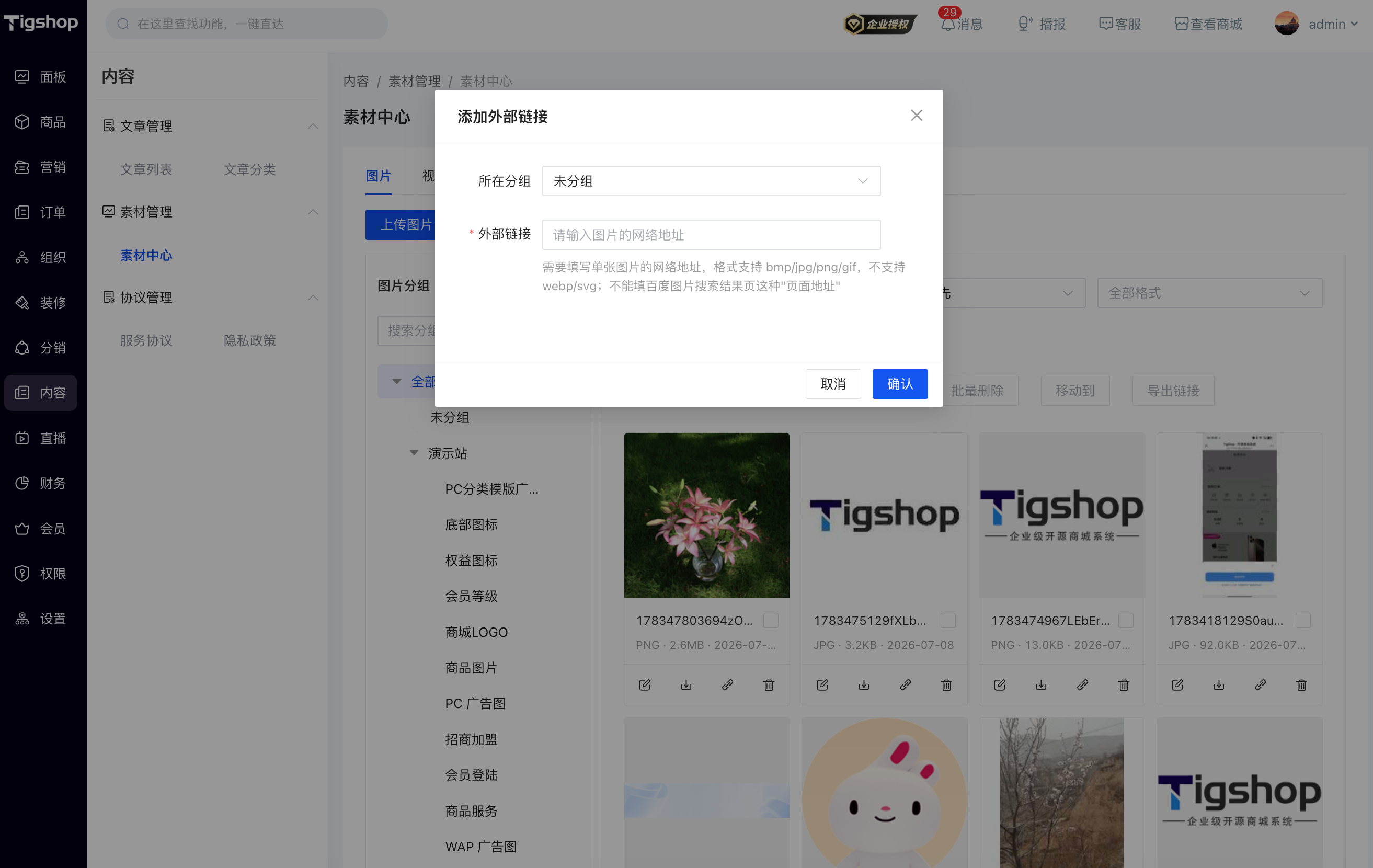The width and height of the screenshot is (1373, 868).
Task: Tick the checkbox for 178347803694zO image
Action: [x=770, y=621]
